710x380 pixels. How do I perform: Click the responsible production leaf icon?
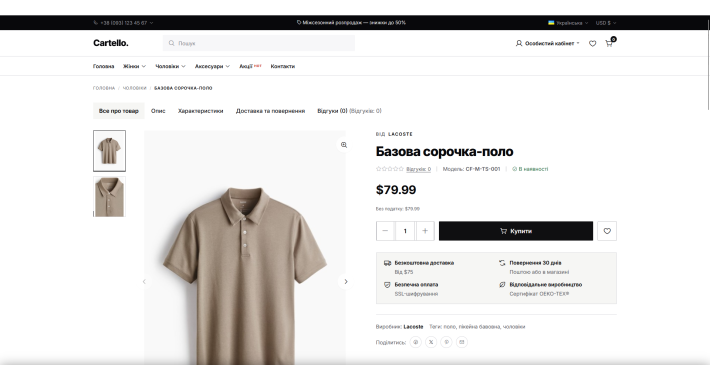pos(502,285)
